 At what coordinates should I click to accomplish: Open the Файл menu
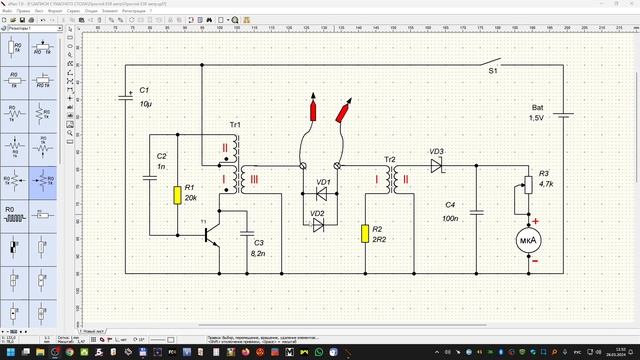(7, 11)
